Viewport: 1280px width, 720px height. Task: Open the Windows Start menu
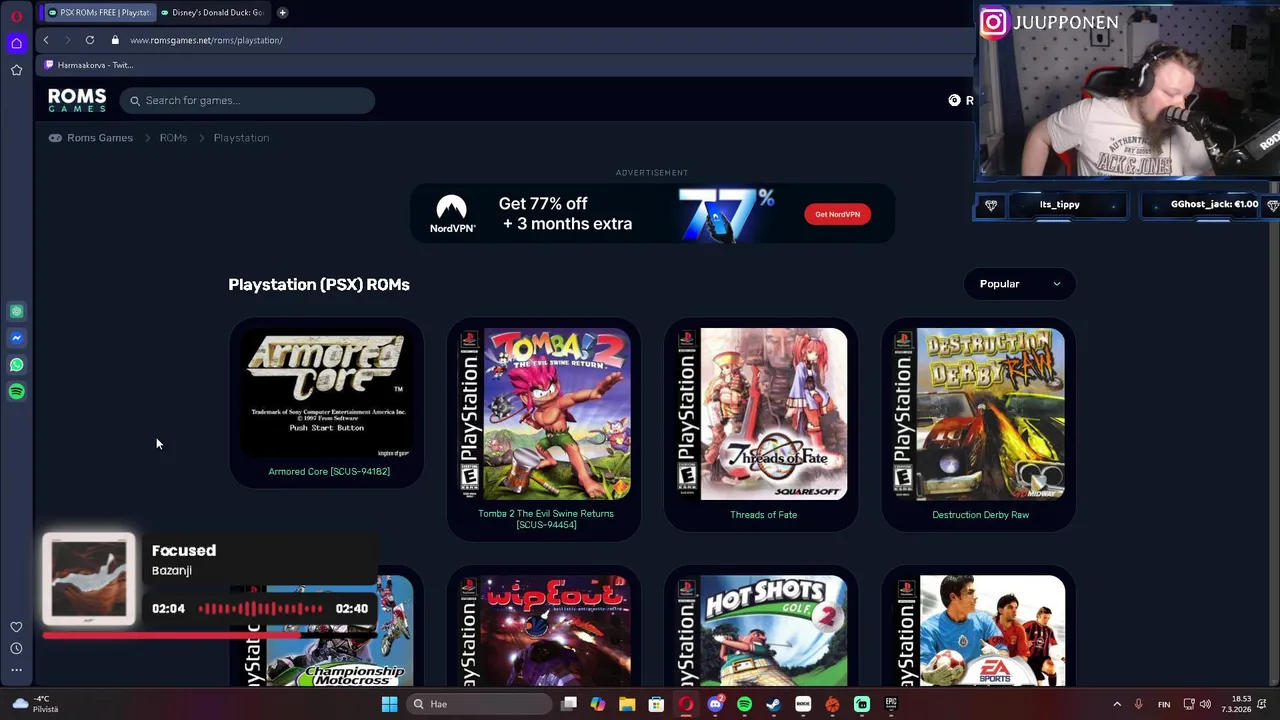pos(389,704)
